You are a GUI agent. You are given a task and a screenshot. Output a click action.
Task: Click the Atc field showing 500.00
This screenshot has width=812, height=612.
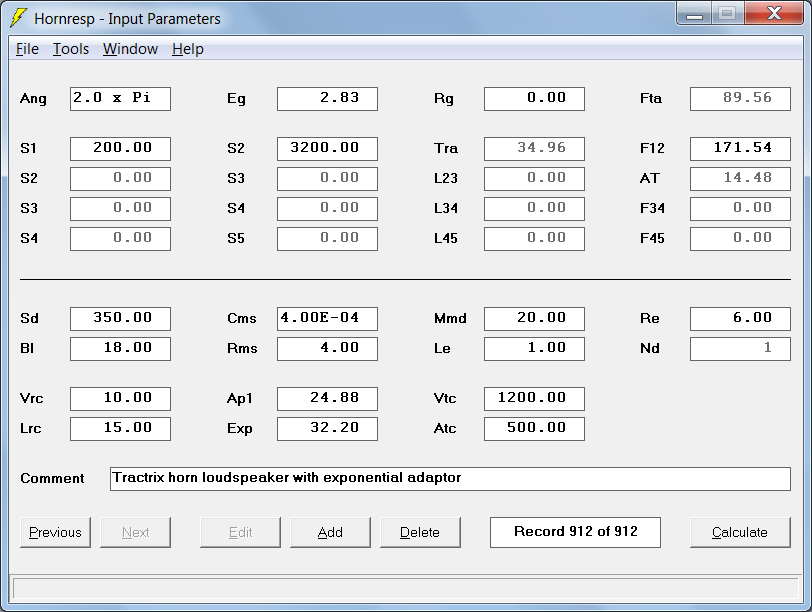[534, 429]
